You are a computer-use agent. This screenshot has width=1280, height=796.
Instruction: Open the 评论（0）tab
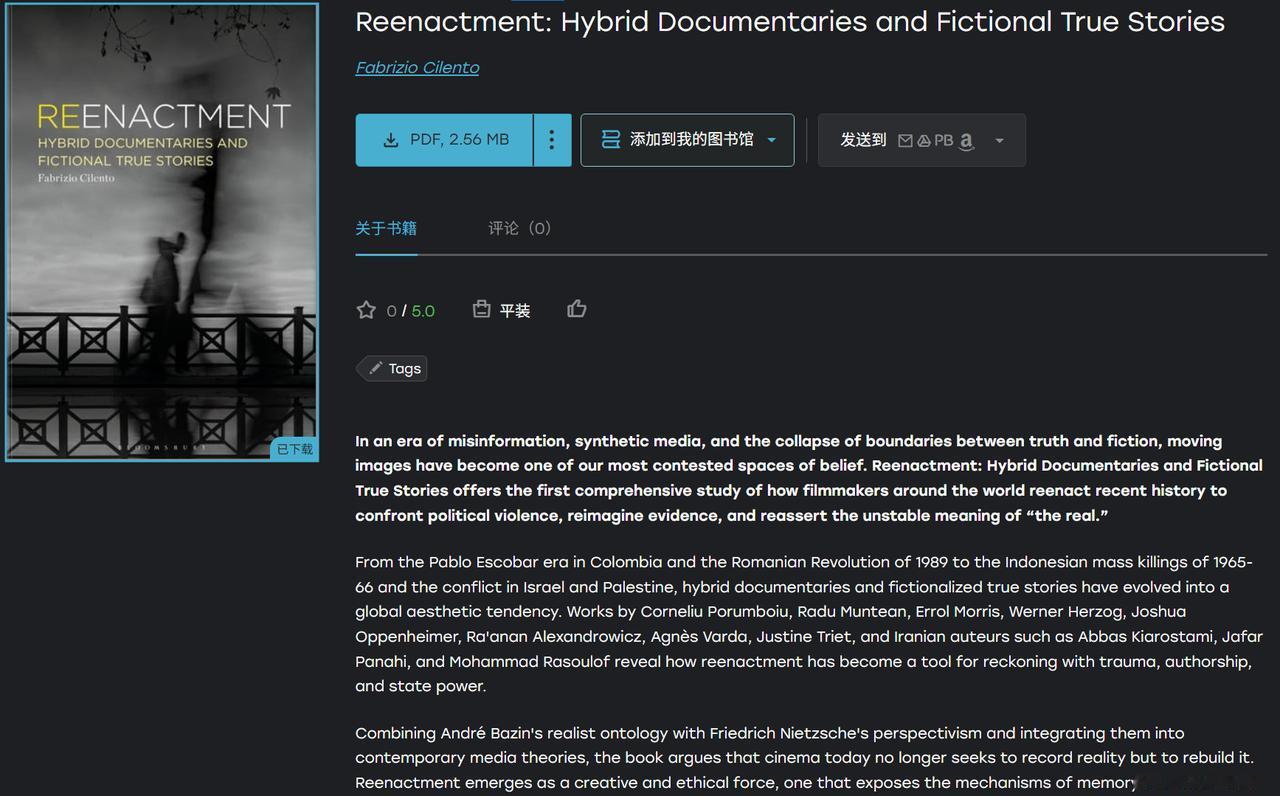click(x=520, y=228)
